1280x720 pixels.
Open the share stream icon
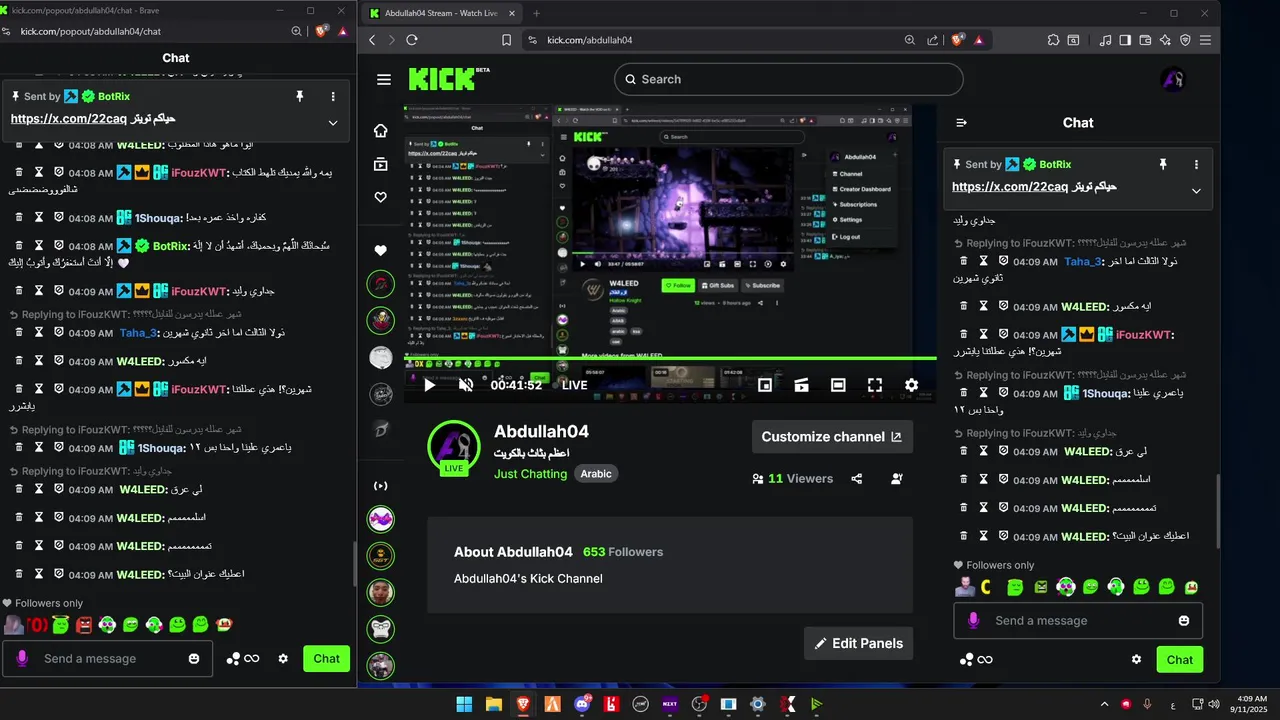857,479
